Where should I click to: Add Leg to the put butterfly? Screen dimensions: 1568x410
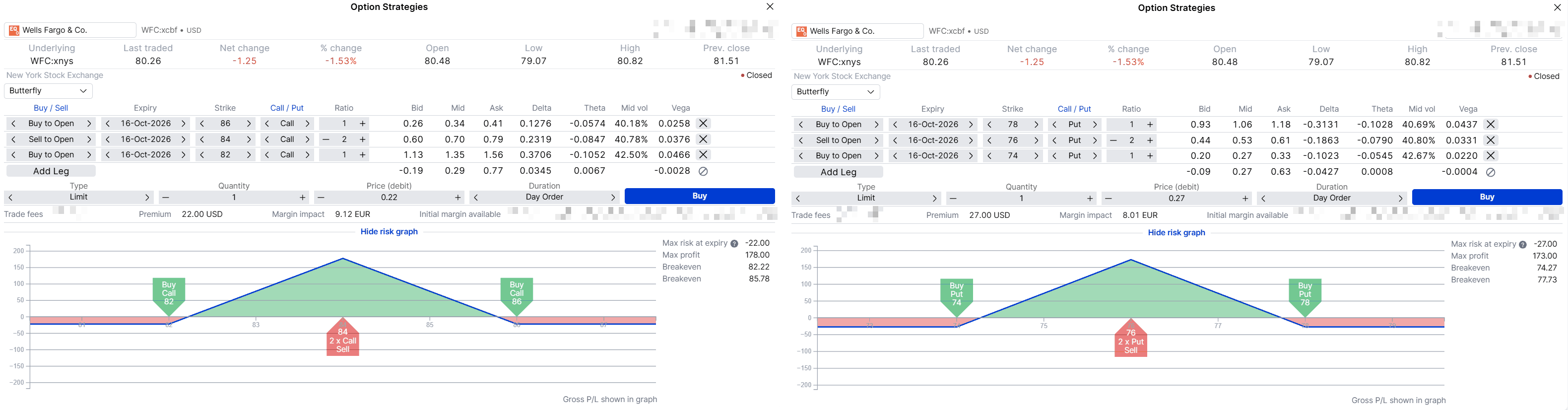tap(839, 172)
